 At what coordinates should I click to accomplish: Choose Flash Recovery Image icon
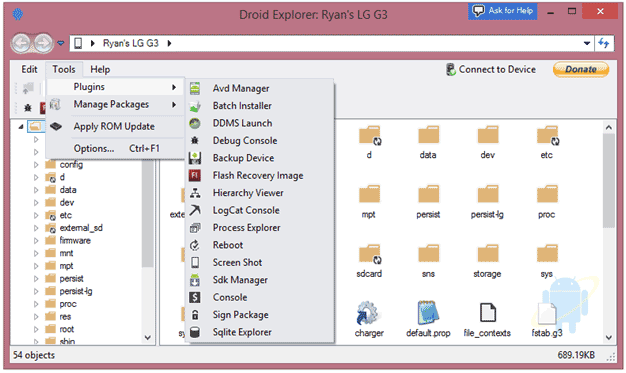pyautogui.click(x=195, y=175)
